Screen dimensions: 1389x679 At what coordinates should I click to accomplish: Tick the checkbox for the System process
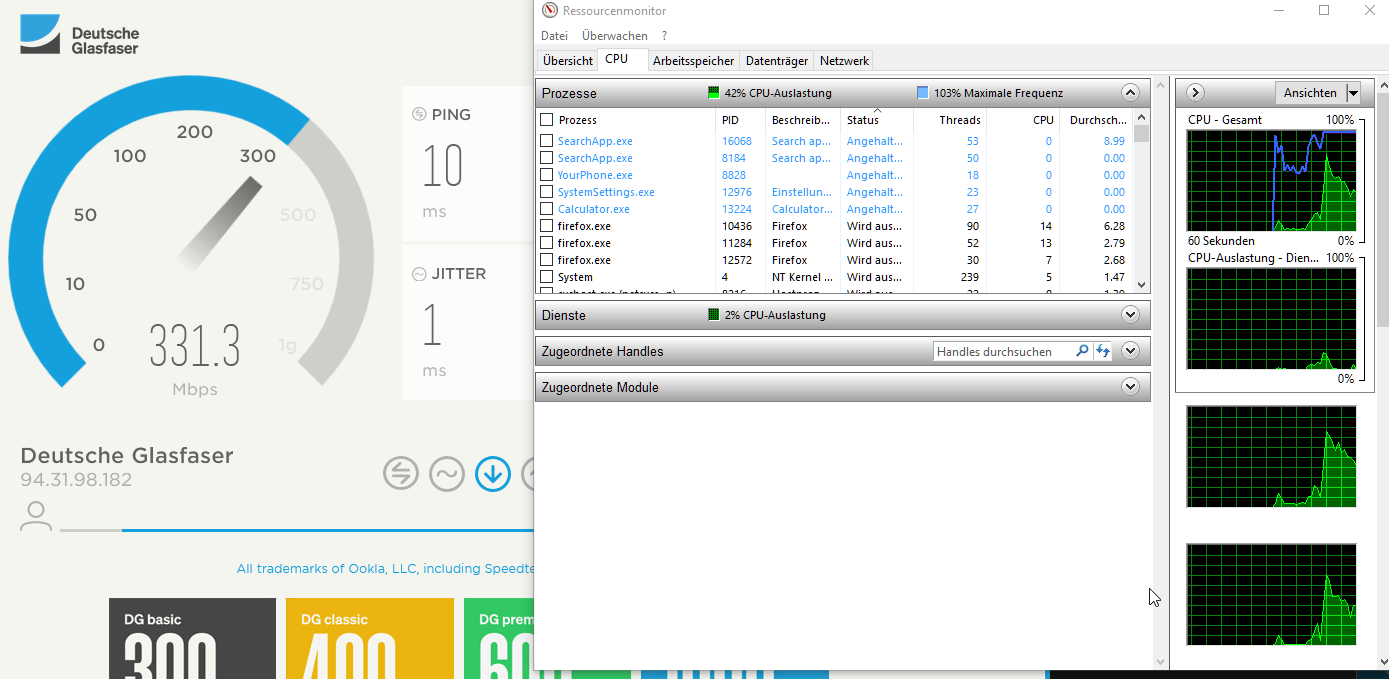pos(547,277)
